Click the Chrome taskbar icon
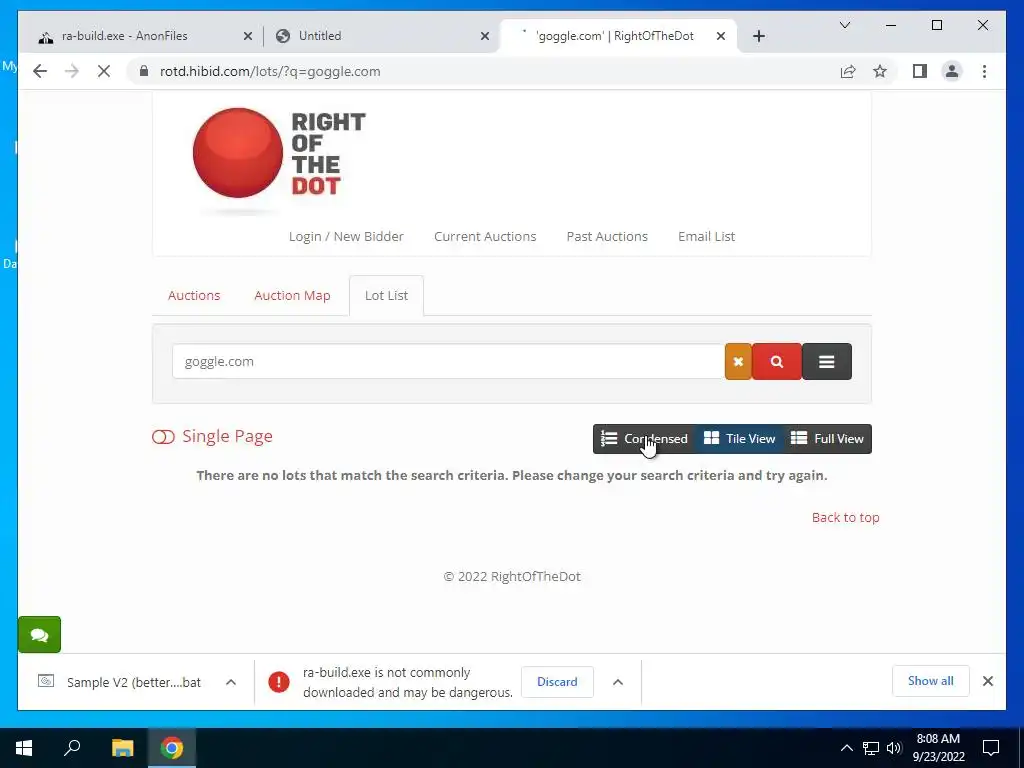 click(172, 748)
